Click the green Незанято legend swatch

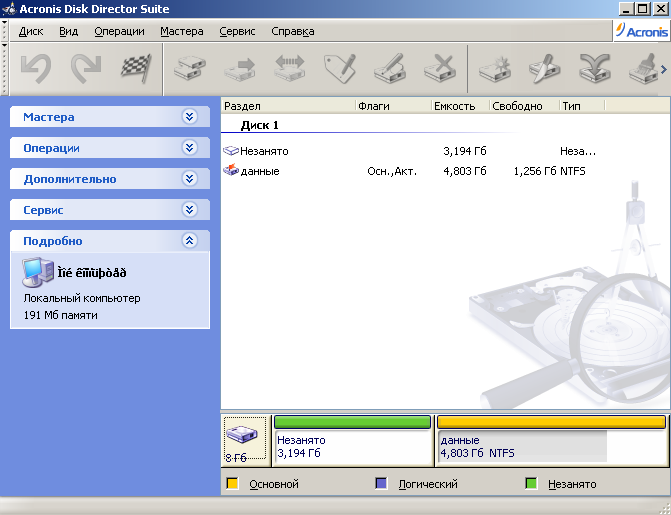531,484
